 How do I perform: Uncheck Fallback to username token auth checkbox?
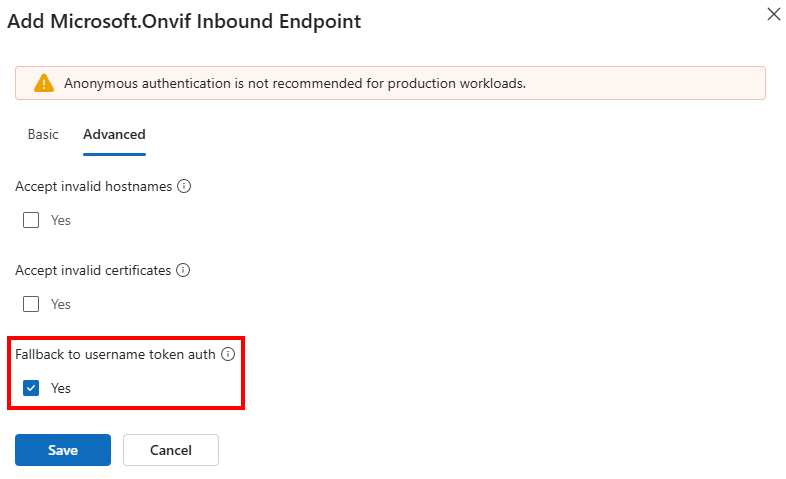point(31,388)
